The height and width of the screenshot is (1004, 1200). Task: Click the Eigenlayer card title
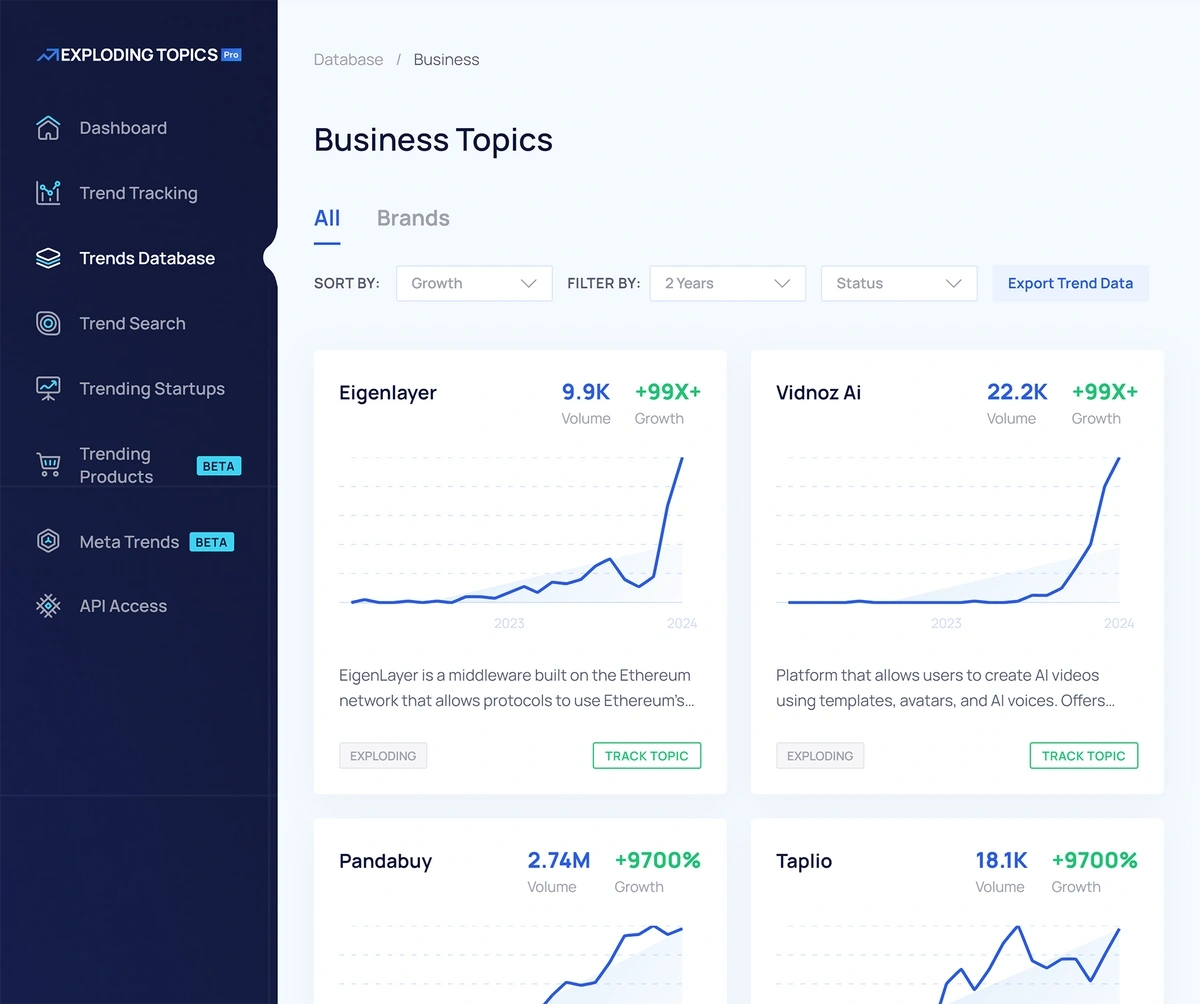coord(388,393)
